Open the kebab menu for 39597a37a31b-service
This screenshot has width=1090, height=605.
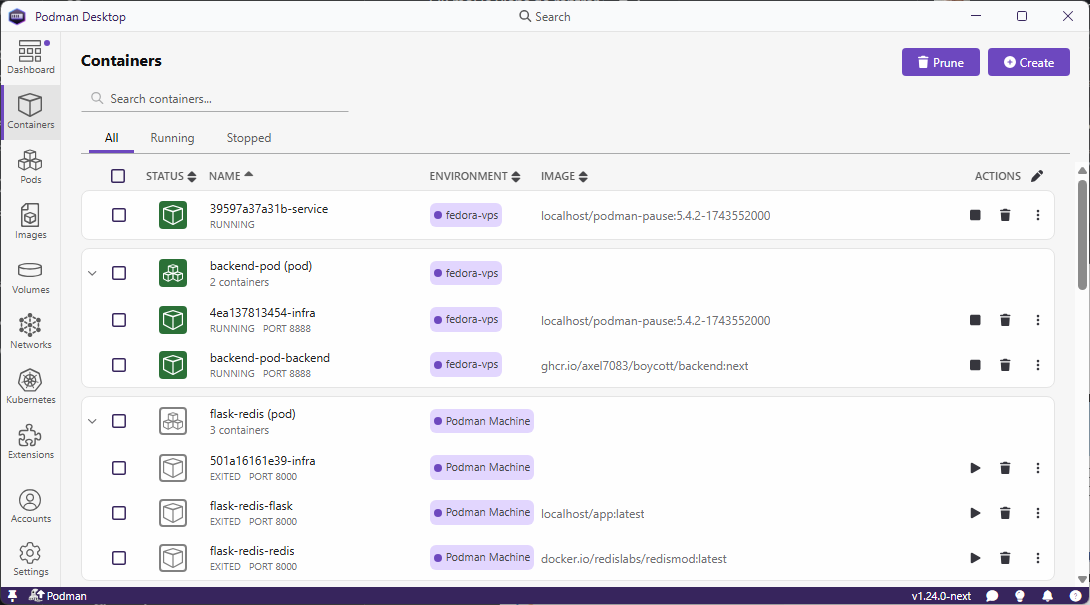tap(1038, 215)
